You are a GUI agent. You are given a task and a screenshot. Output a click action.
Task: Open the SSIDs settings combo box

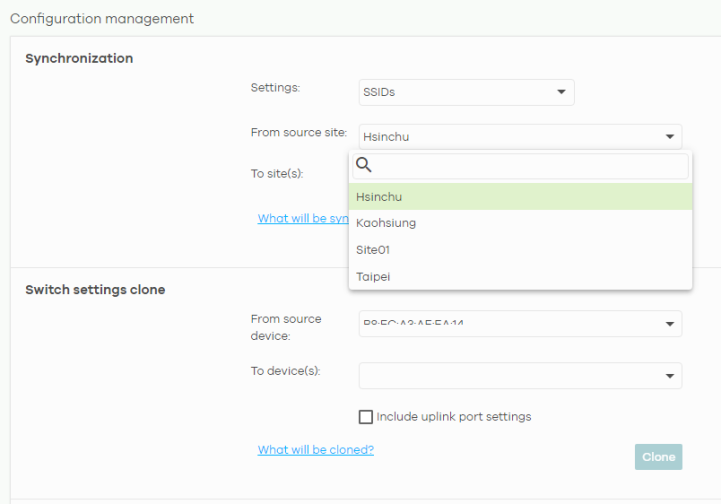tap(465, 92)
